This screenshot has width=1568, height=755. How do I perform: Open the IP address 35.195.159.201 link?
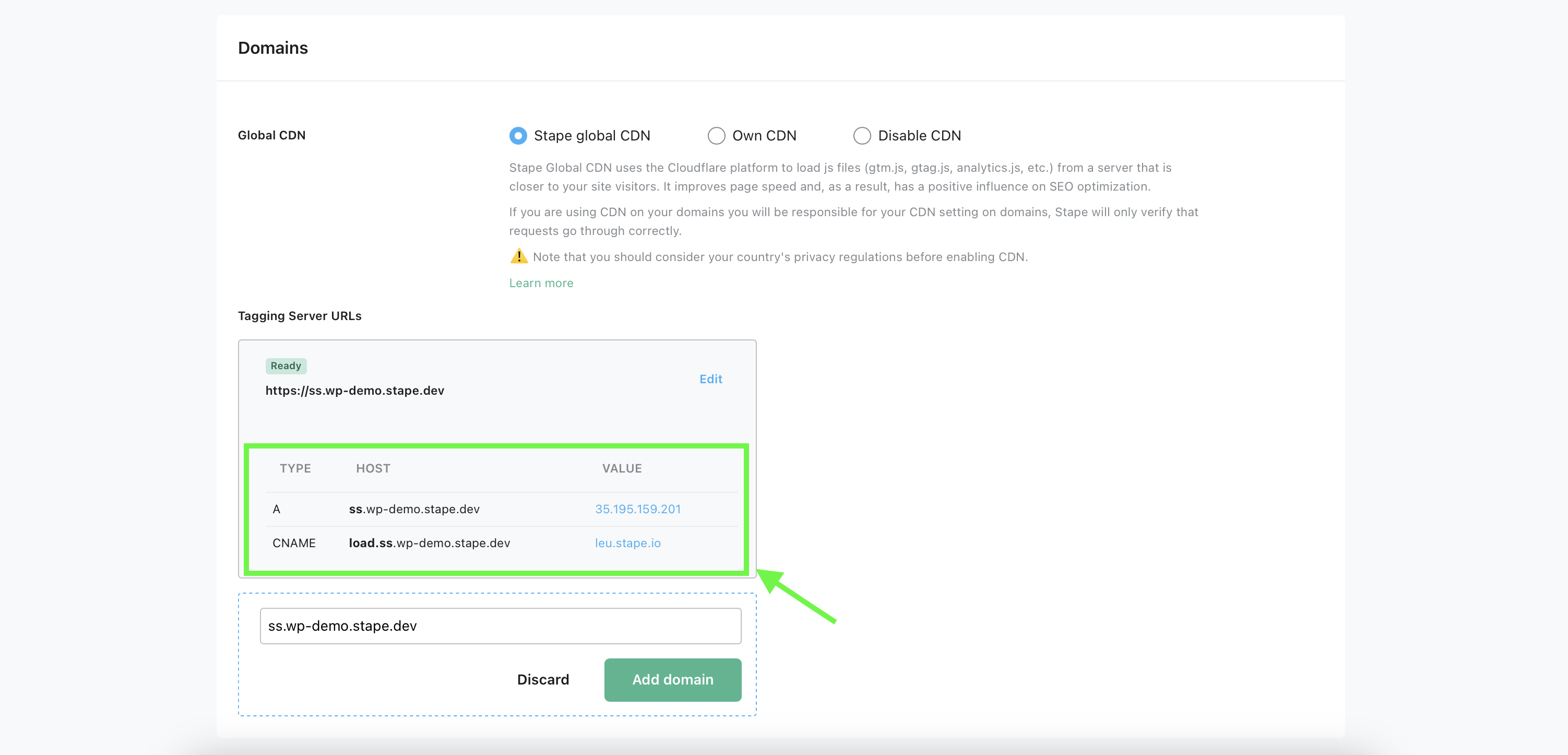638,509
